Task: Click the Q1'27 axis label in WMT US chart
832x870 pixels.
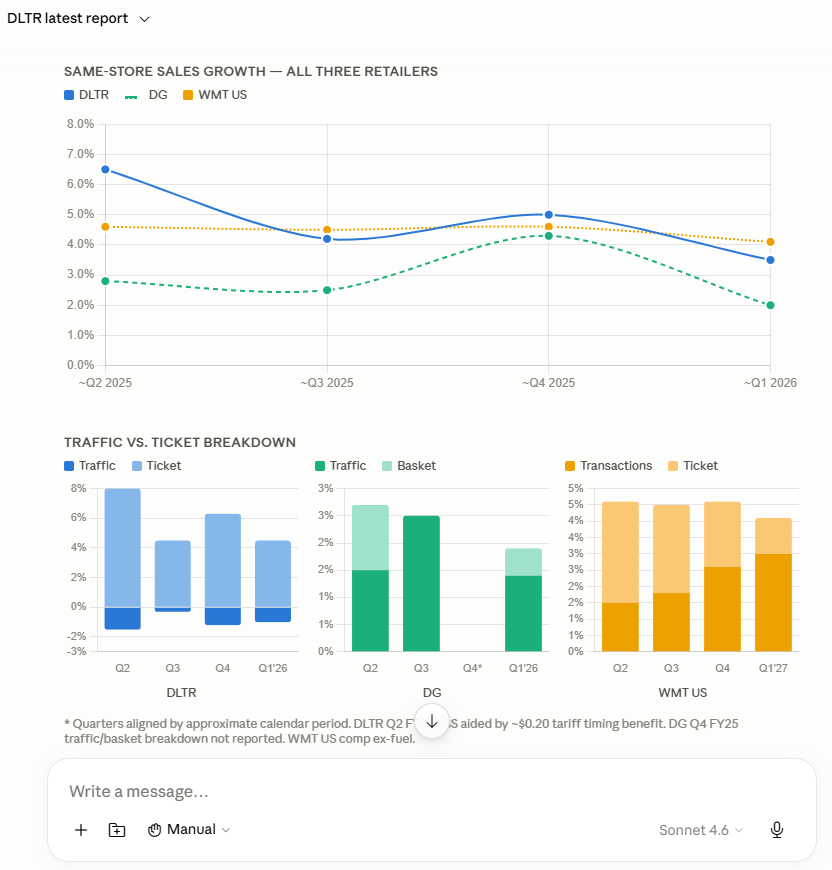Action: pyautogui.click(x=773, y=668)
